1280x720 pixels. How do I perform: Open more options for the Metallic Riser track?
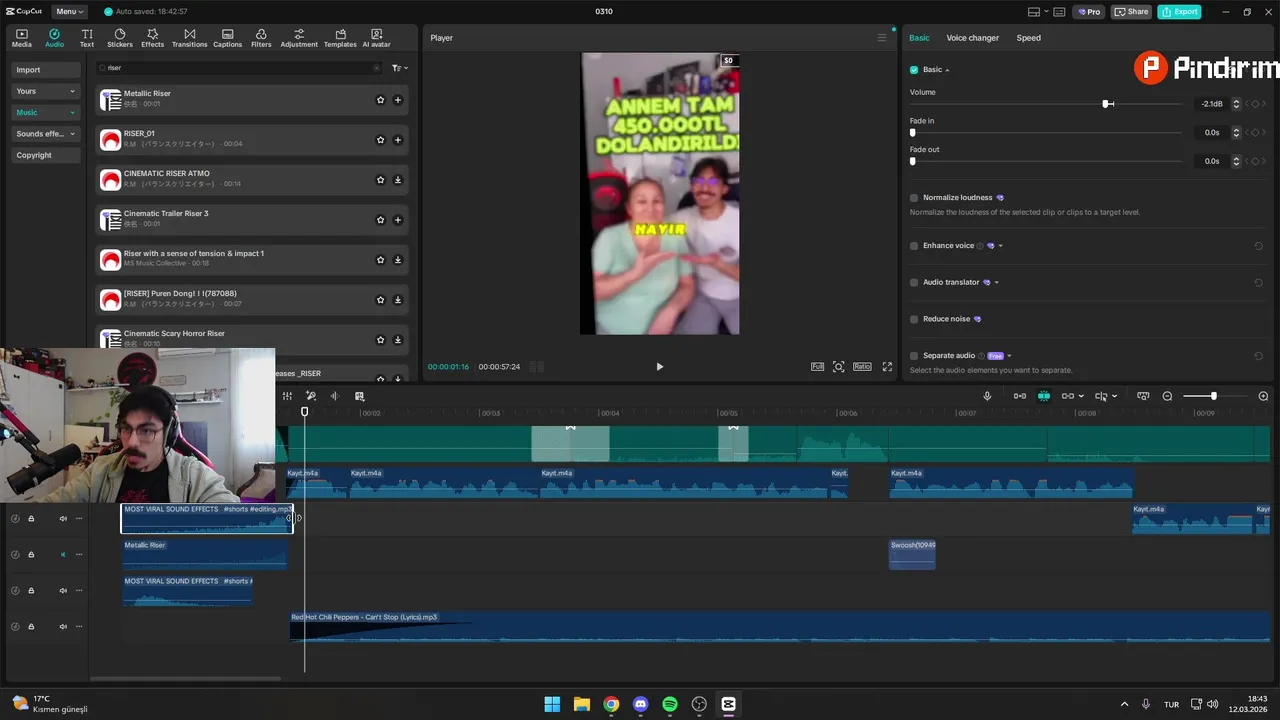[x=79, y=554]
